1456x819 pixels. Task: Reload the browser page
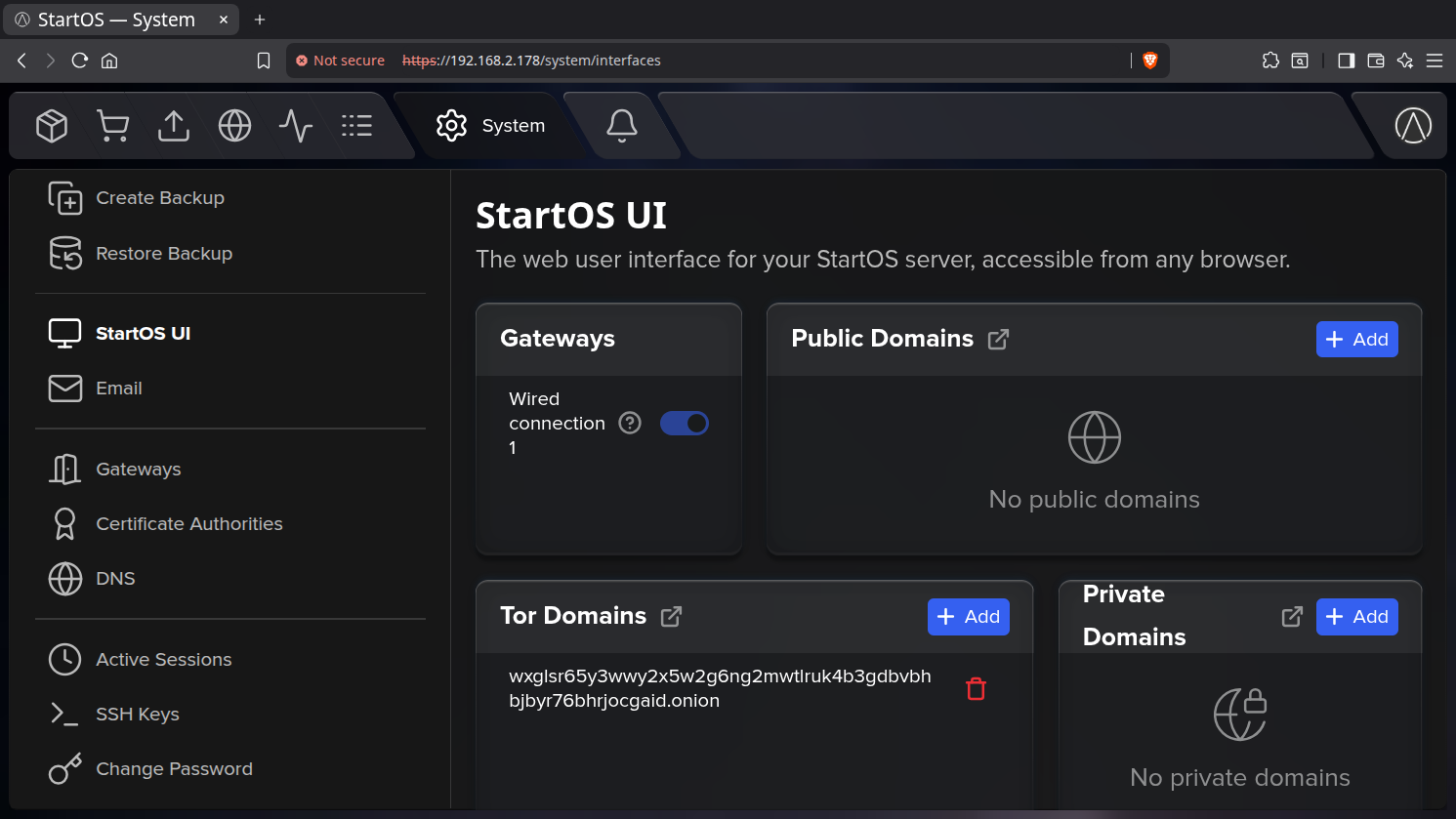[80, 61]
